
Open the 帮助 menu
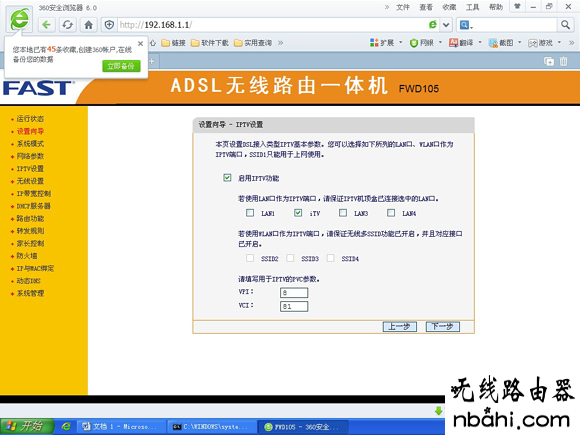496,7
